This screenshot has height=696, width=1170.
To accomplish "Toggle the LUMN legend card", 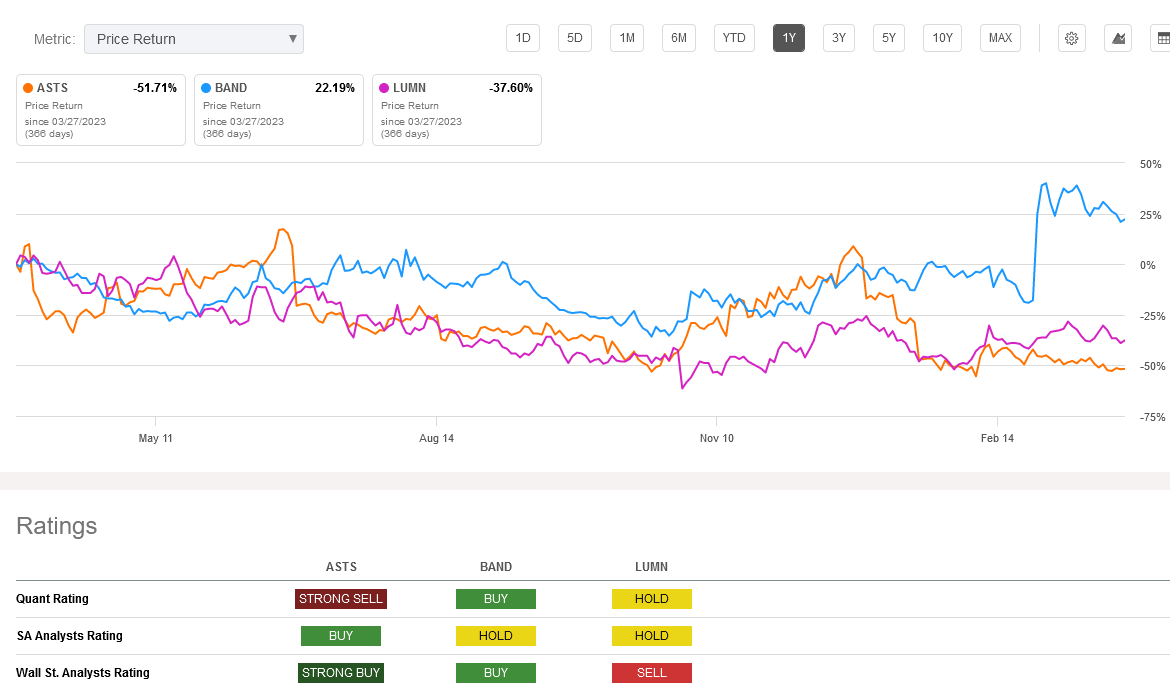I will [457, 110].
